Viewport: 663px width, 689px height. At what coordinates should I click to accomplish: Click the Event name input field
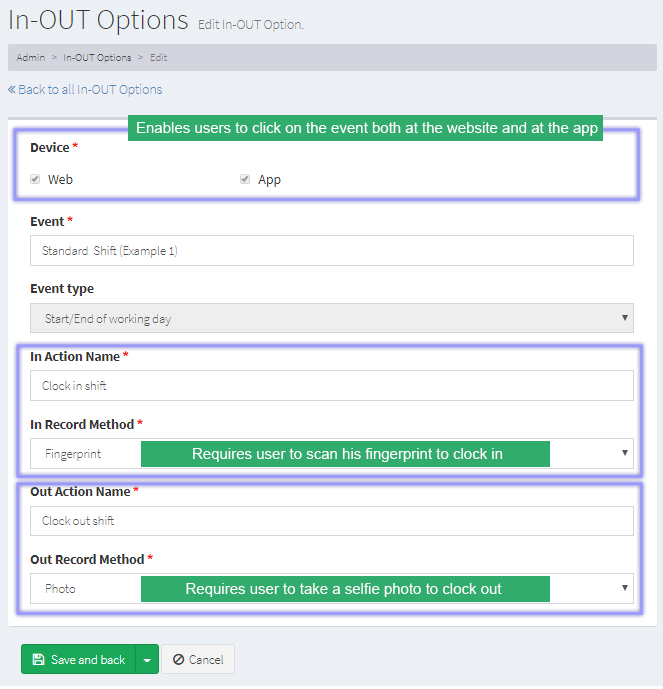click(331, 251)
